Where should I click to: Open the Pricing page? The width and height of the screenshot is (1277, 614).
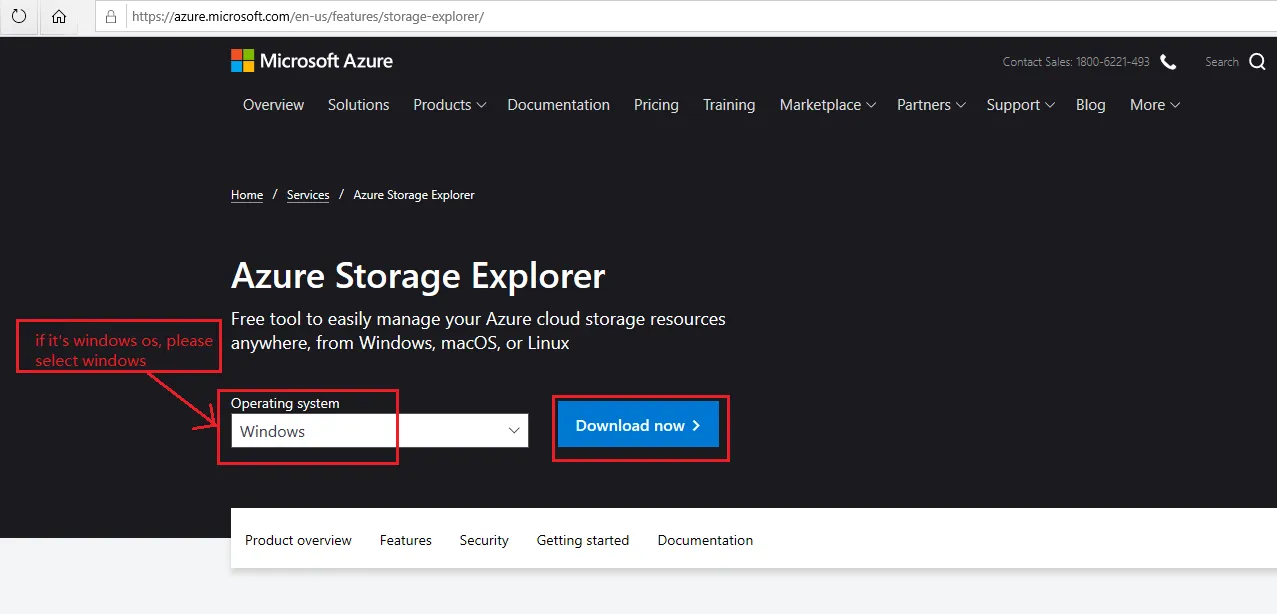click(656, 105)
